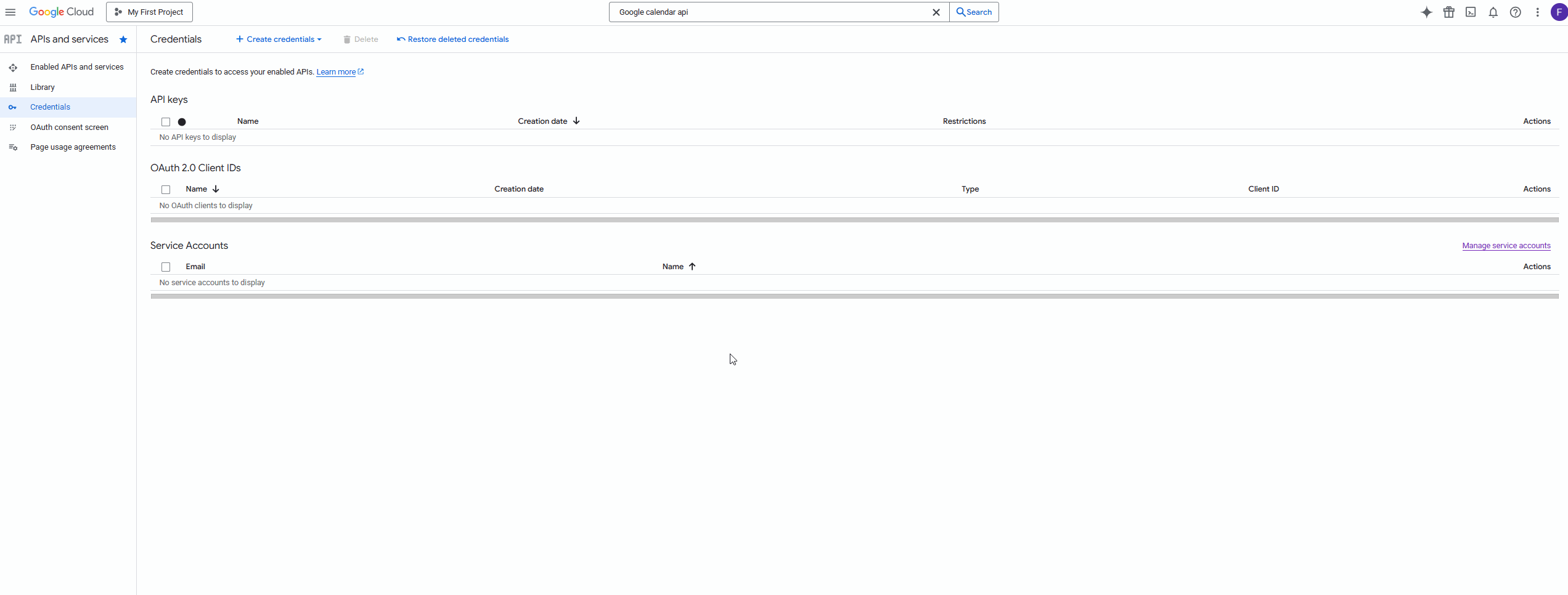This screenshot has width=1568, height=595.
Task: Select the Credentials key icon in sidebar
Action: click(13, 107)
